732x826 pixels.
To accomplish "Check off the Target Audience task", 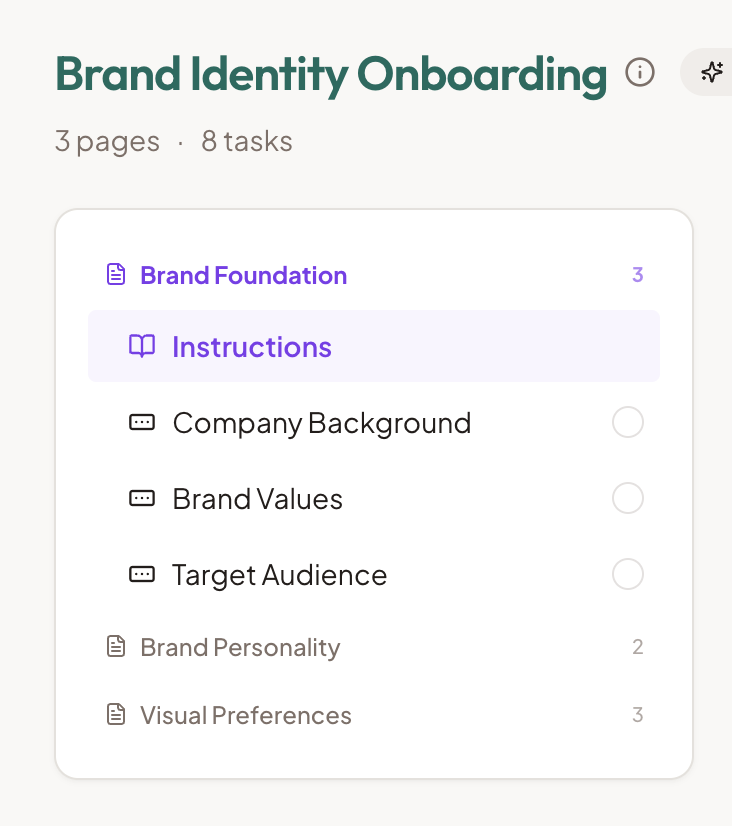I will (627, 574).
